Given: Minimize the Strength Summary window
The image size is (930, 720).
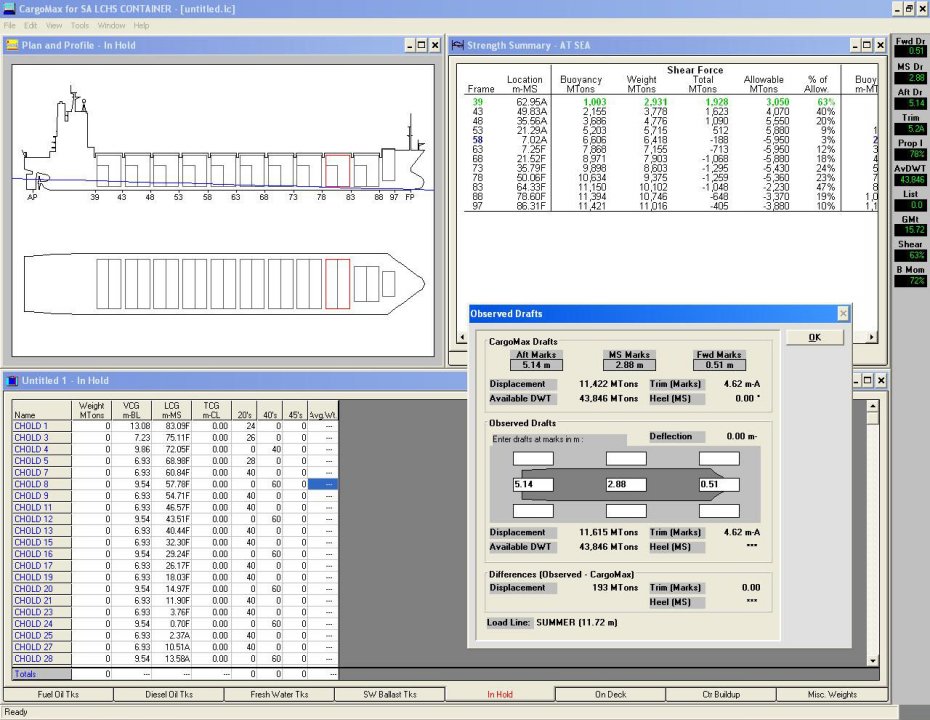Looking at the screenshot, I should click(x=855, y=45).
